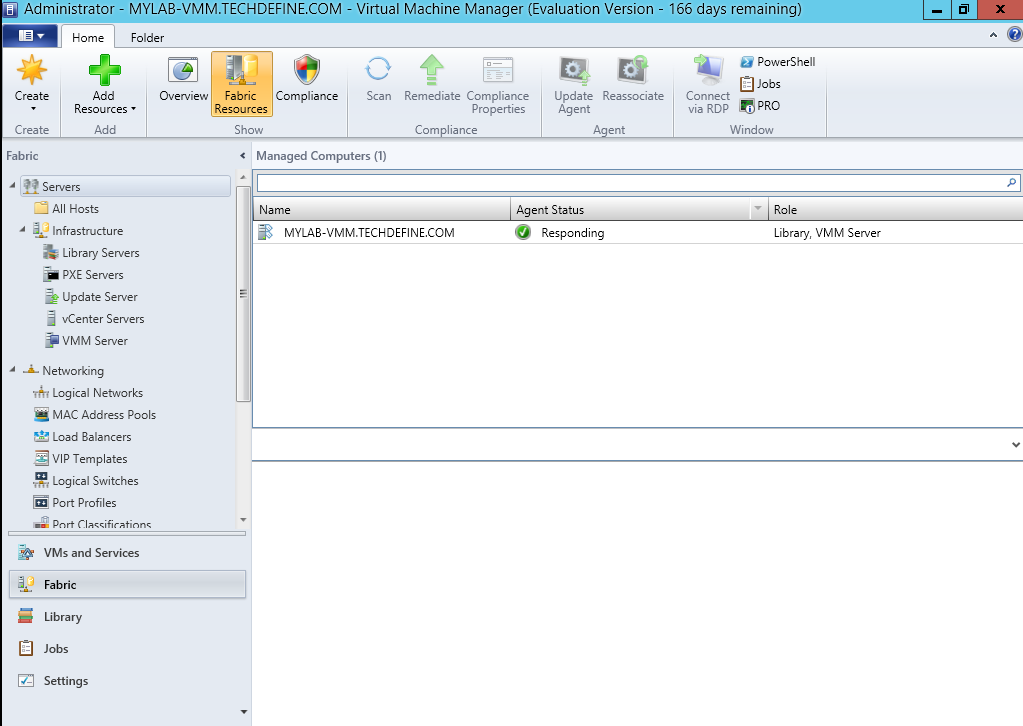This screenshot has width=1023, height=726.
Task: Select Load Balancers
Action: [82, 437]
